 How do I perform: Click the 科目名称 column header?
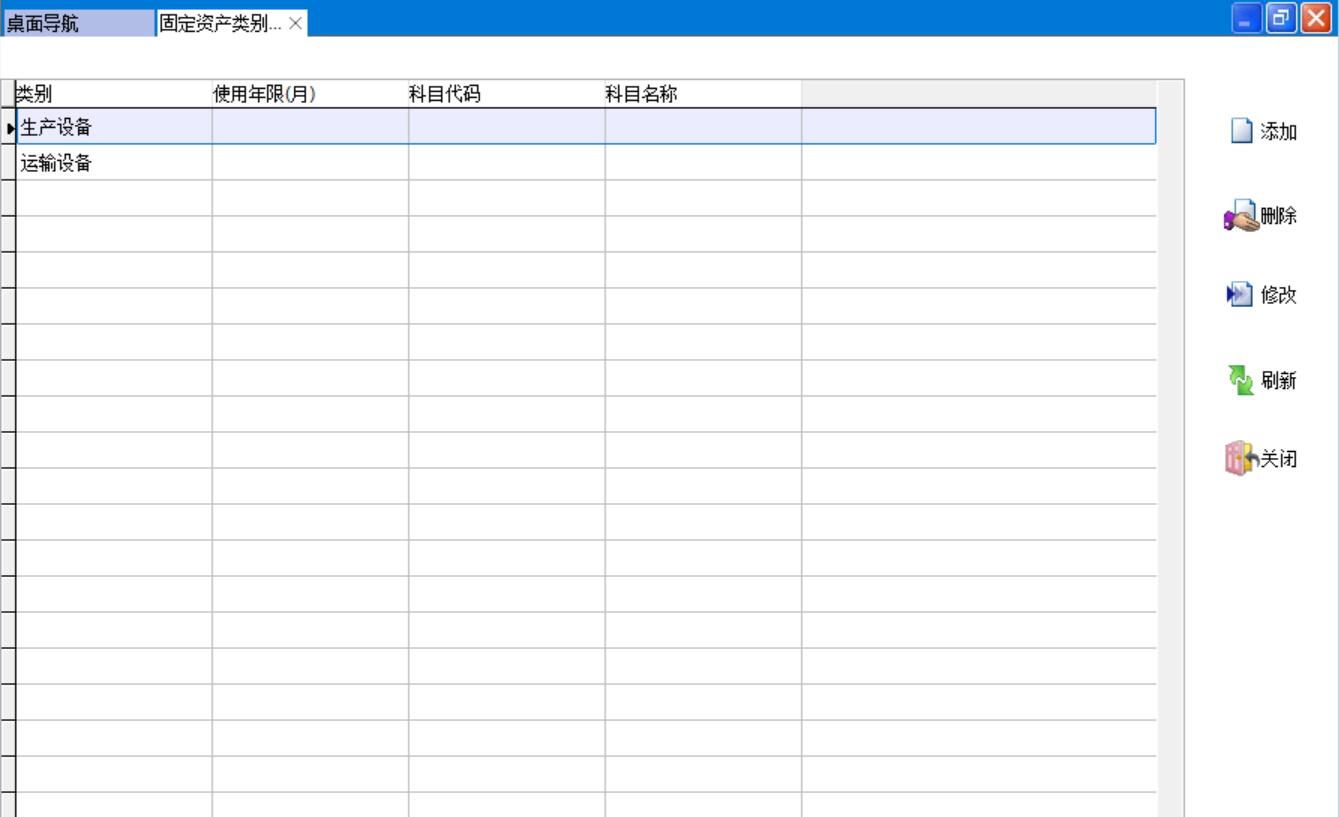click(x=702, y=94)
